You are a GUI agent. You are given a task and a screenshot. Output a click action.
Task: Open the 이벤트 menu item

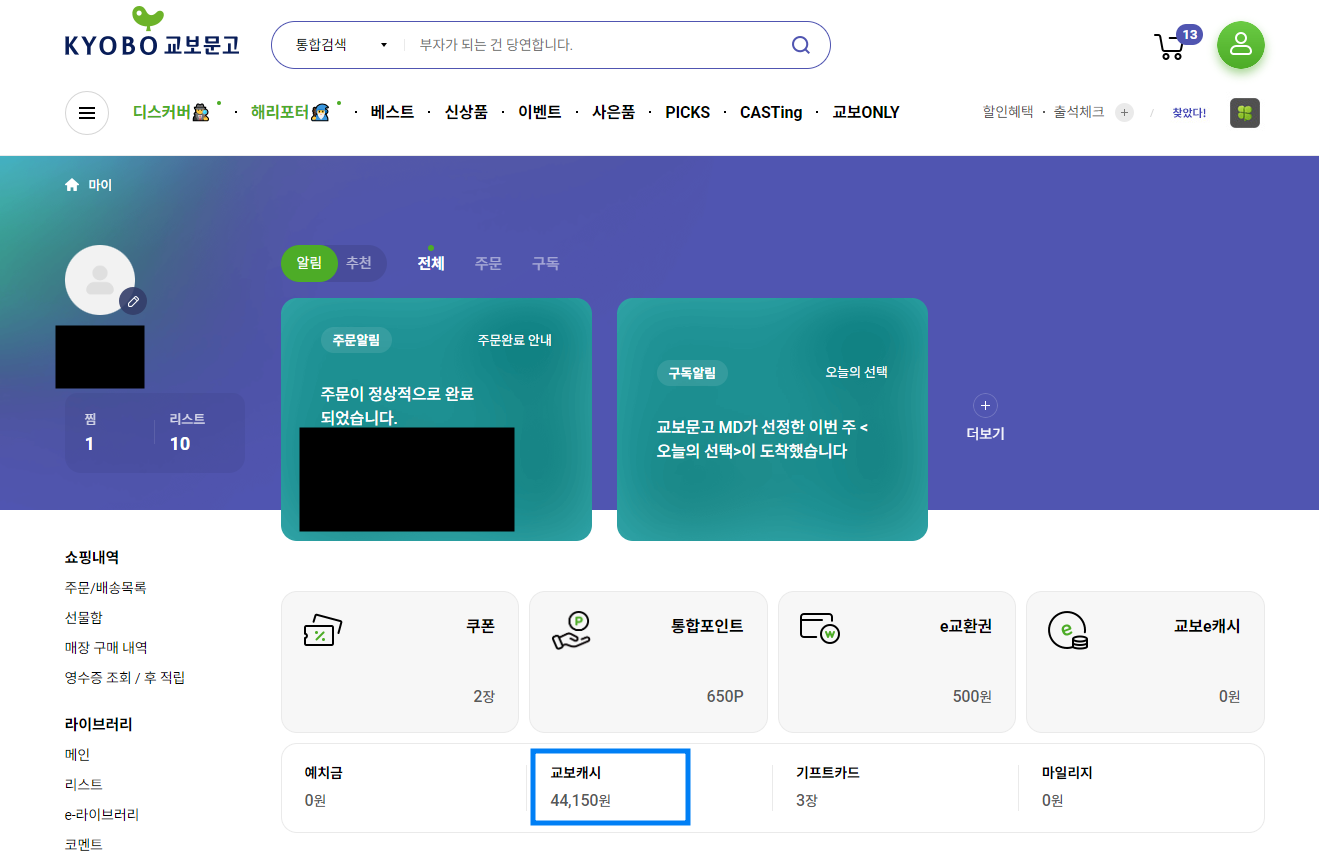(540, 113)
